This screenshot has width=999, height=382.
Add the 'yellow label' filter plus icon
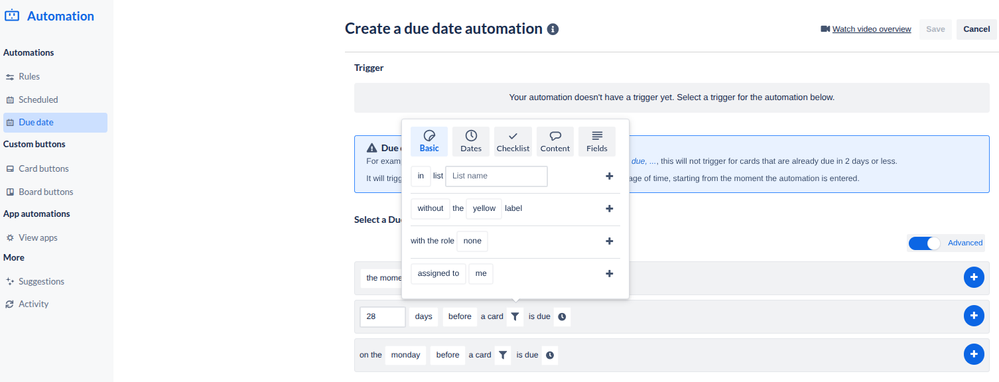click(609, 209)
